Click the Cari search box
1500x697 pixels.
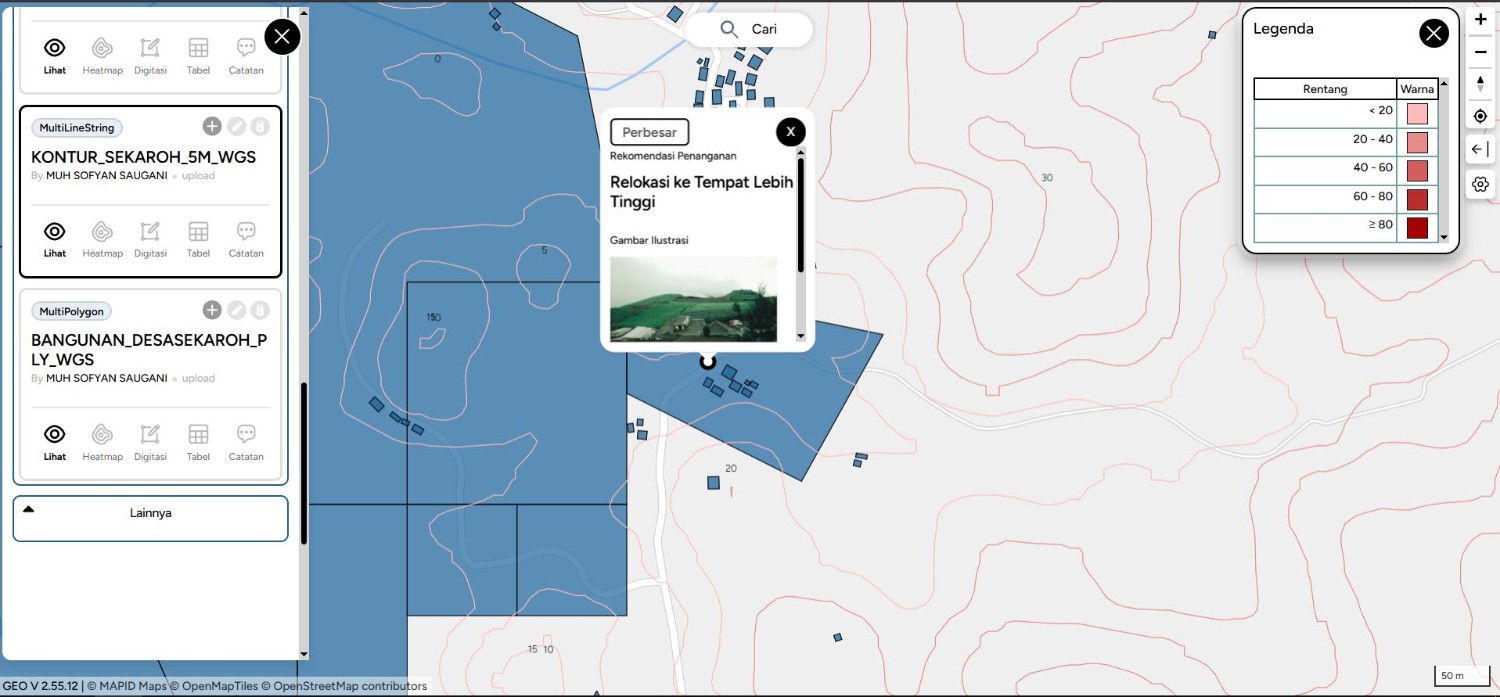pyautogui.click(x=749, y=29)
